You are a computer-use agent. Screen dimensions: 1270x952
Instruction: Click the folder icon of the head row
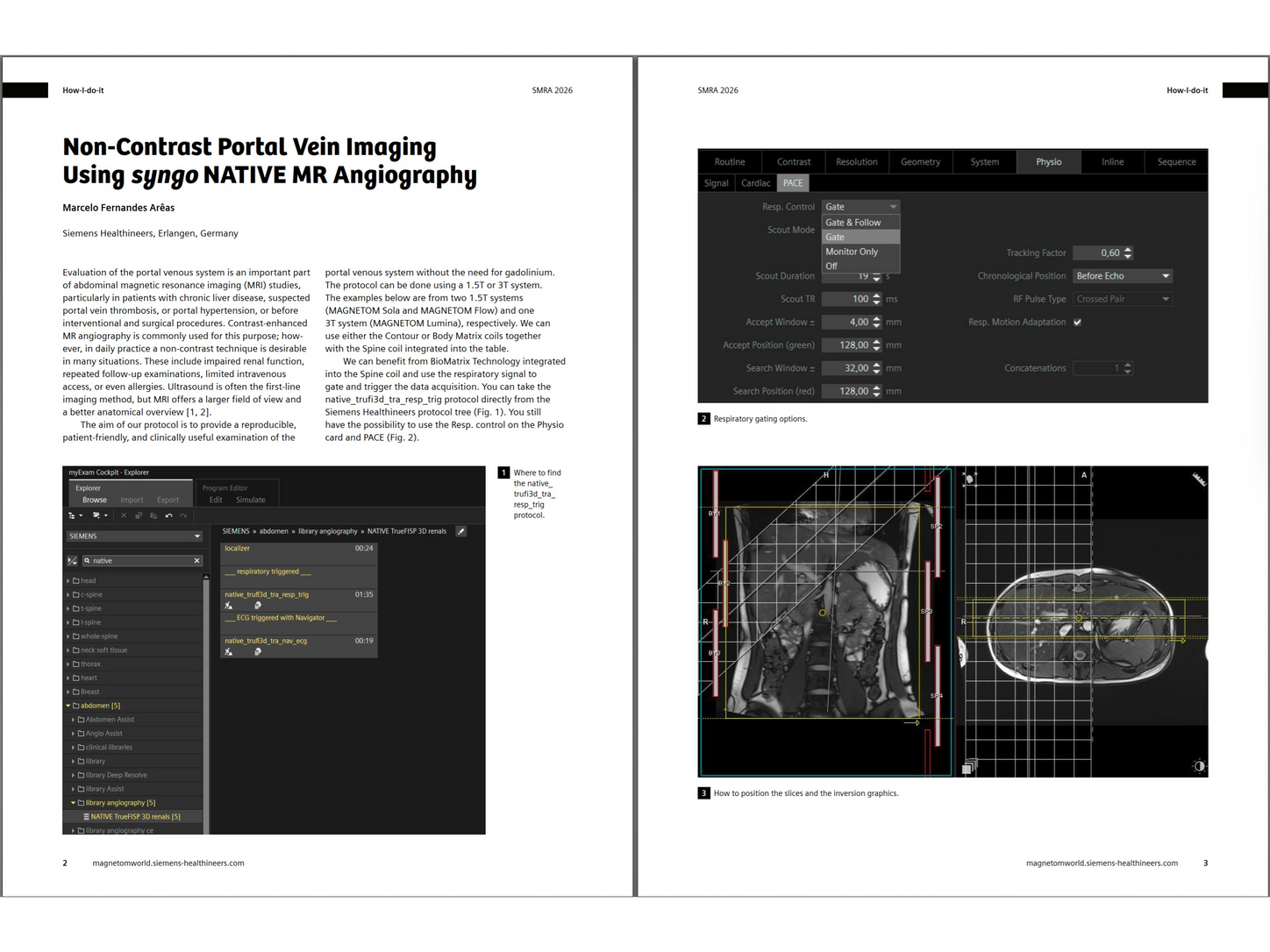click(76, 581)
